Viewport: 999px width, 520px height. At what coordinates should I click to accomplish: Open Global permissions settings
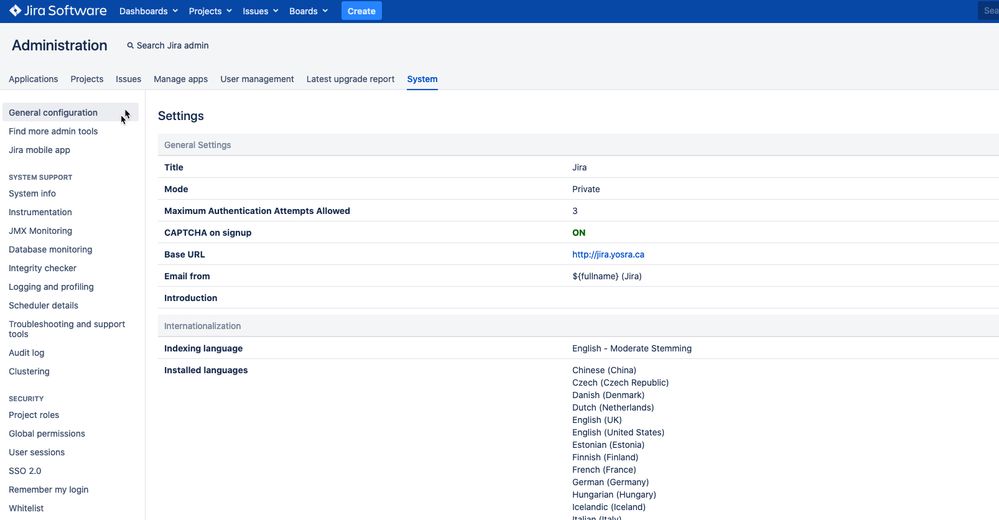46,434
